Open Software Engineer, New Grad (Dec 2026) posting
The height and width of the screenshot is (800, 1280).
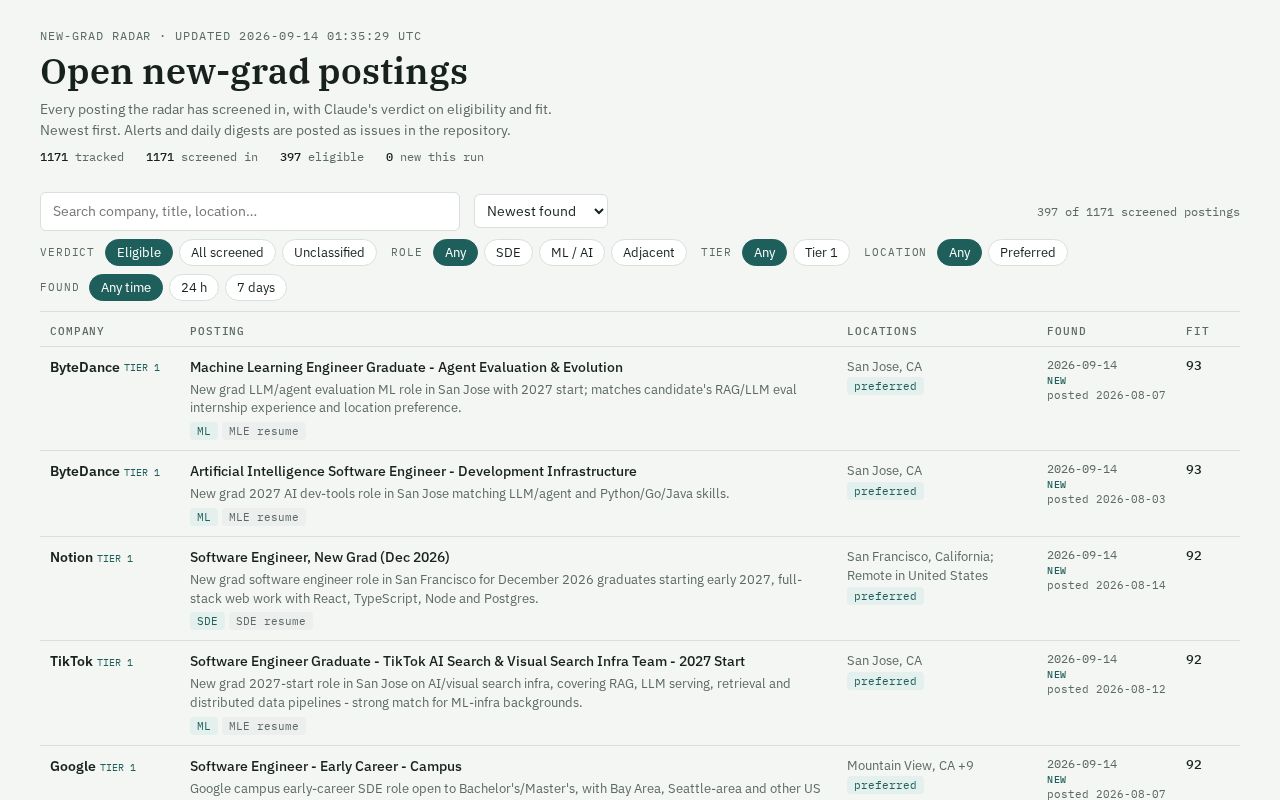320,557
